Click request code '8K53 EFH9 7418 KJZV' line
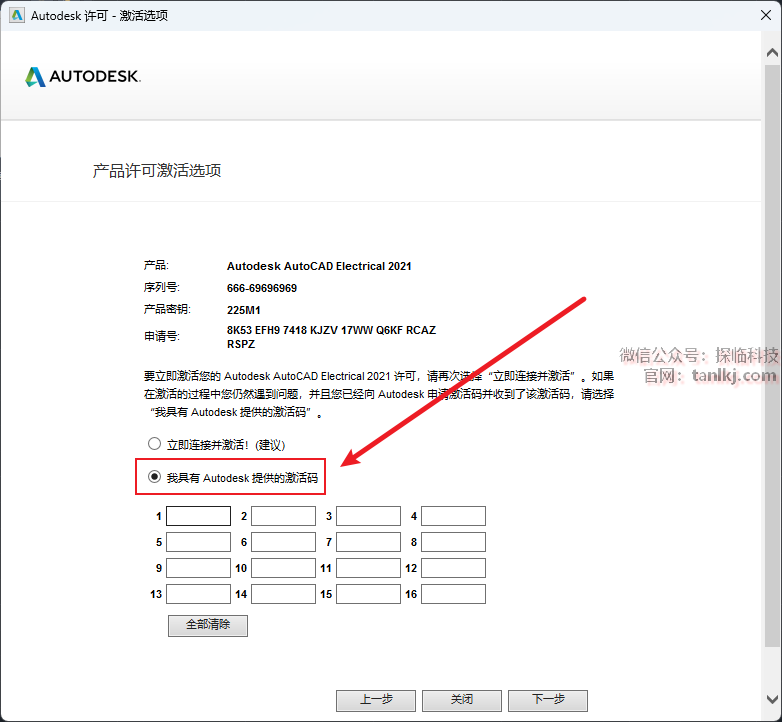 (x=331, y=330)
